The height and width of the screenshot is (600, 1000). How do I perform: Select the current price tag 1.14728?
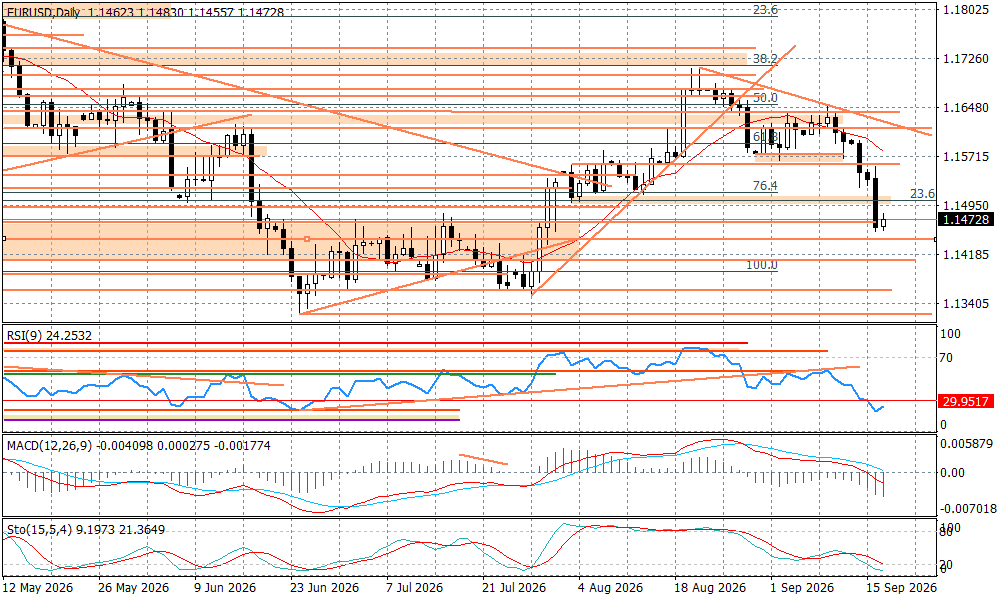pos(966,219)
